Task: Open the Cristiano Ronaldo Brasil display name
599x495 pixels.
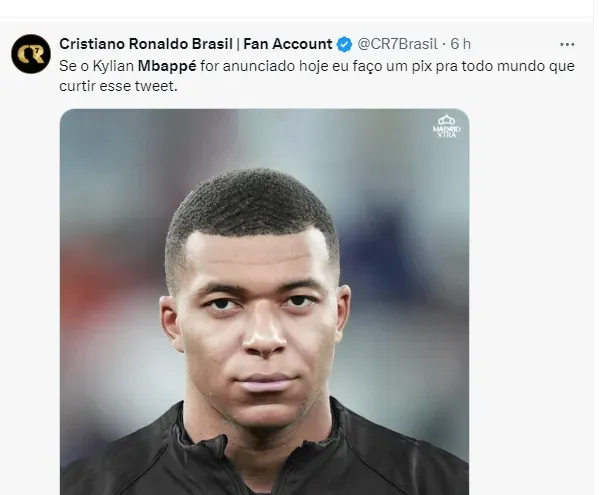Action: [x=146, y=44]
